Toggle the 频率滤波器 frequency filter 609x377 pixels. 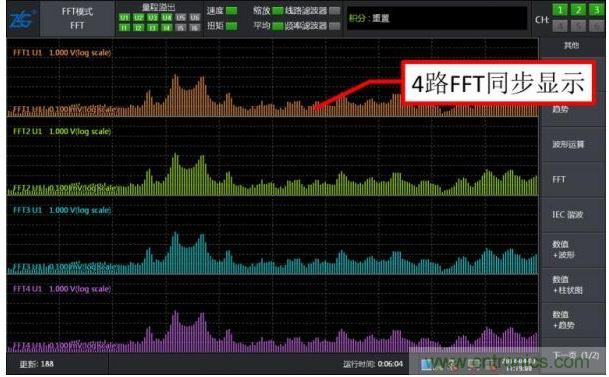334,26
